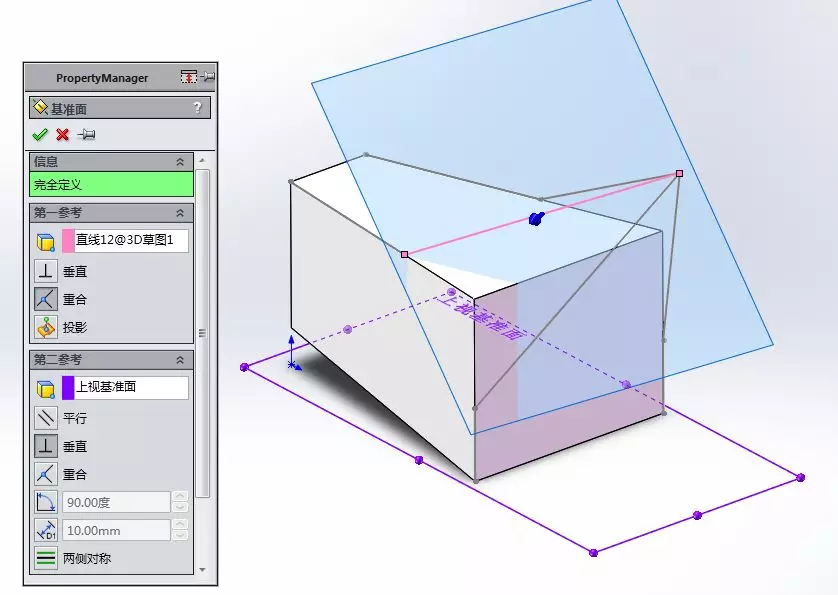Decrease the 90.00度 angle spinner
Image resolution: width=838 pixels, height=595 pixels.
point(180,507)
